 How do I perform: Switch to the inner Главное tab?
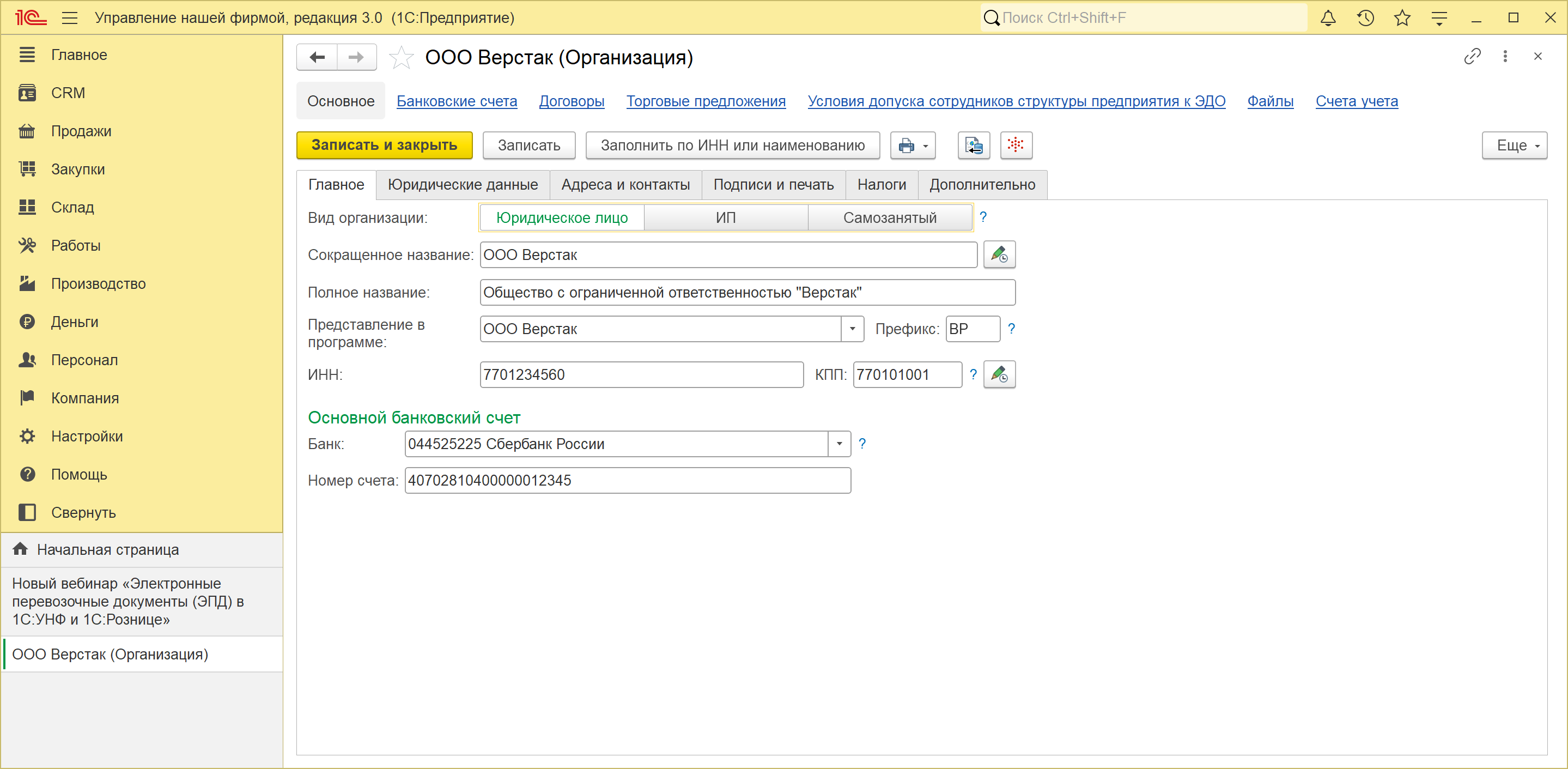tap(336, 185)
